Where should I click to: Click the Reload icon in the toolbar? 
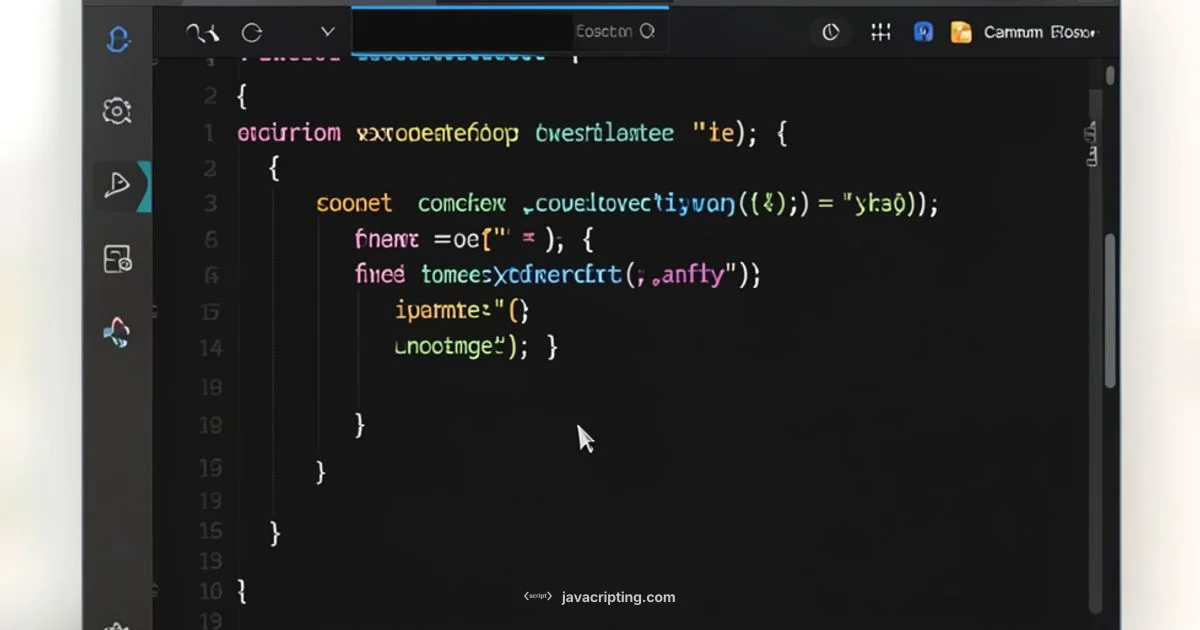coord(251,31)
